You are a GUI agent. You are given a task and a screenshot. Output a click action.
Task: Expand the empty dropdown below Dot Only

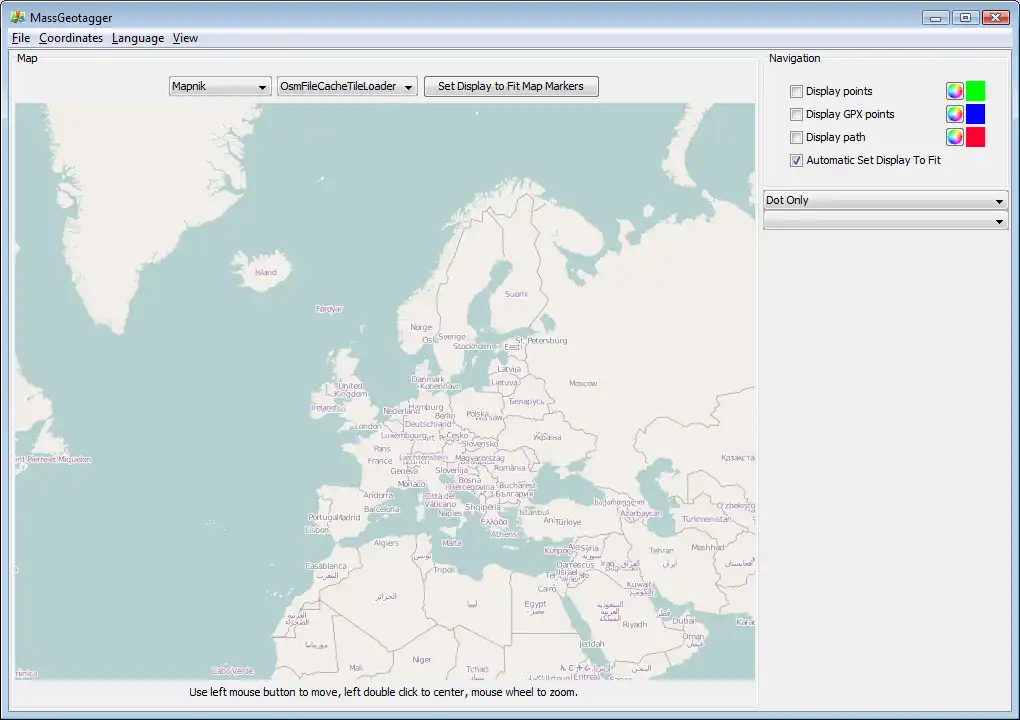(885, 221)
